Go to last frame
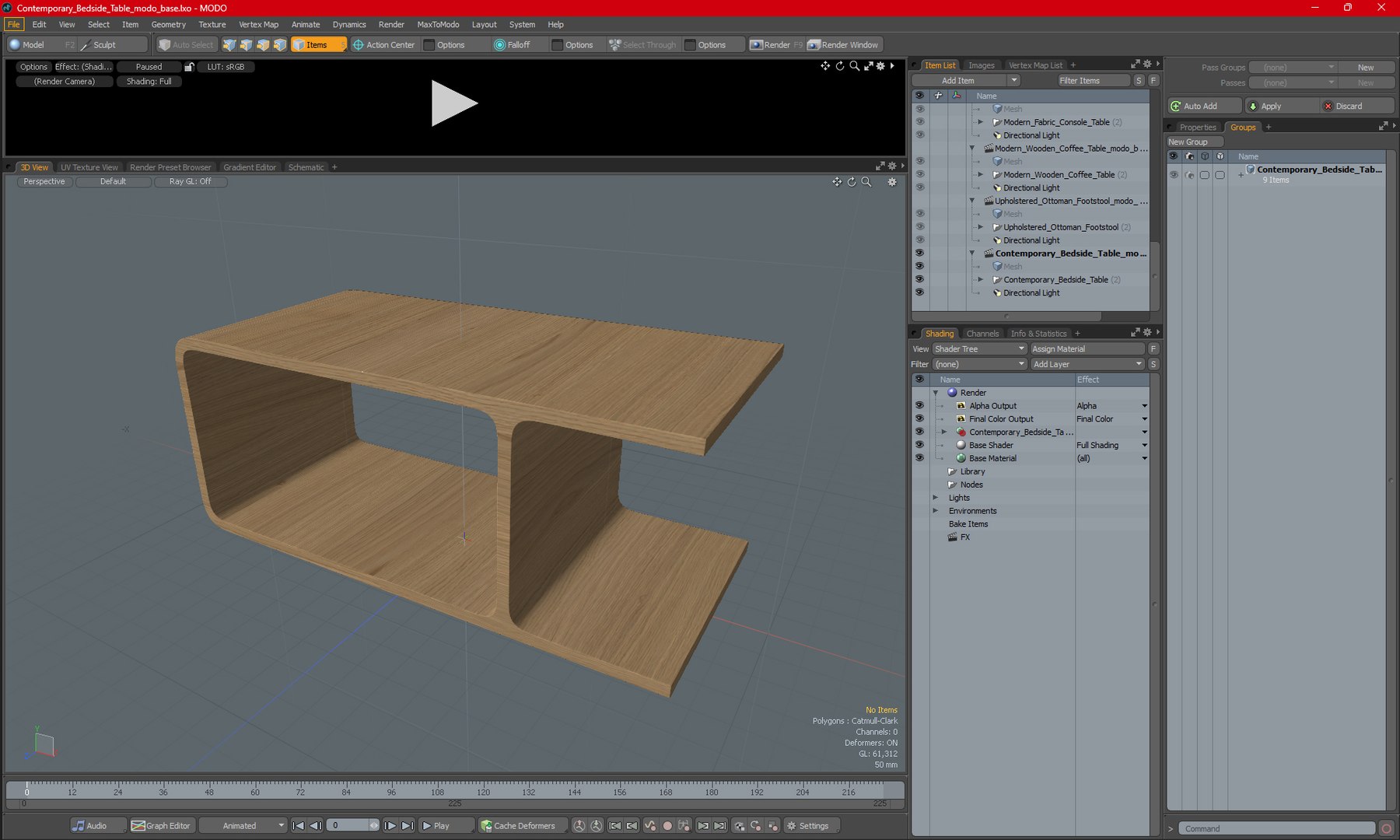Screen dimensions: 1400x840 pos(408,825)
